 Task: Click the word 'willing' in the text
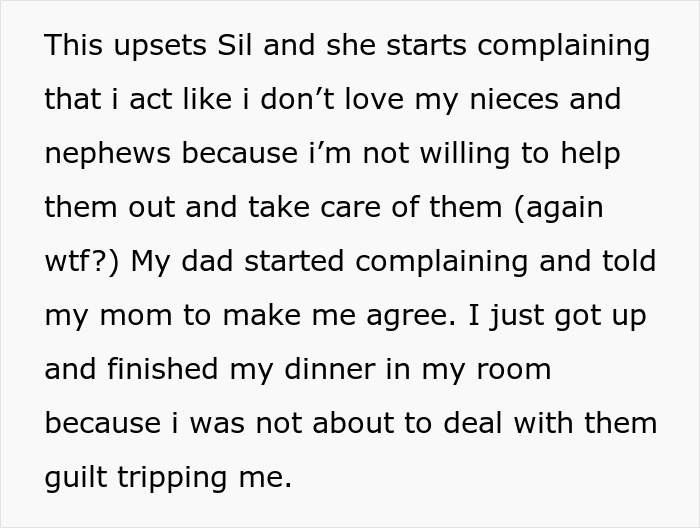(x=485, y=154)
